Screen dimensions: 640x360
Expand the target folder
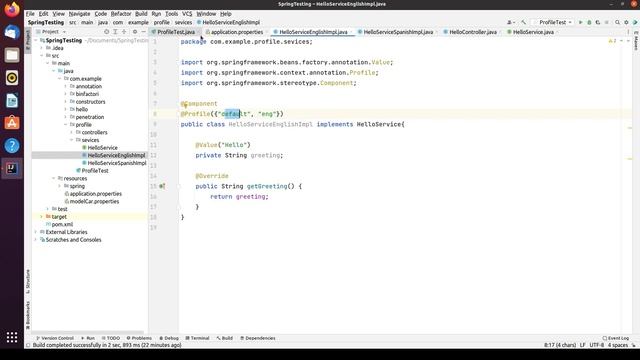(42, 217)
